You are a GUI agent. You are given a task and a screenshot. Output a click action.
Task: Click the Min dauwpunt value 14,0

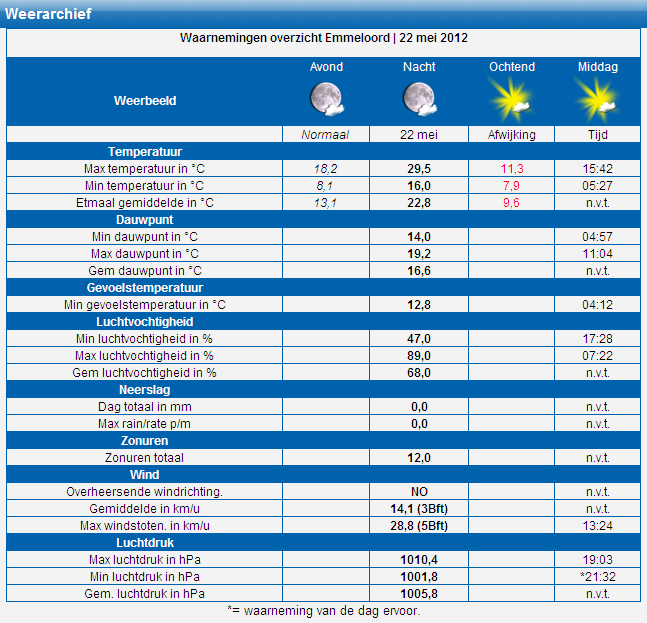[x=419, y=237]
